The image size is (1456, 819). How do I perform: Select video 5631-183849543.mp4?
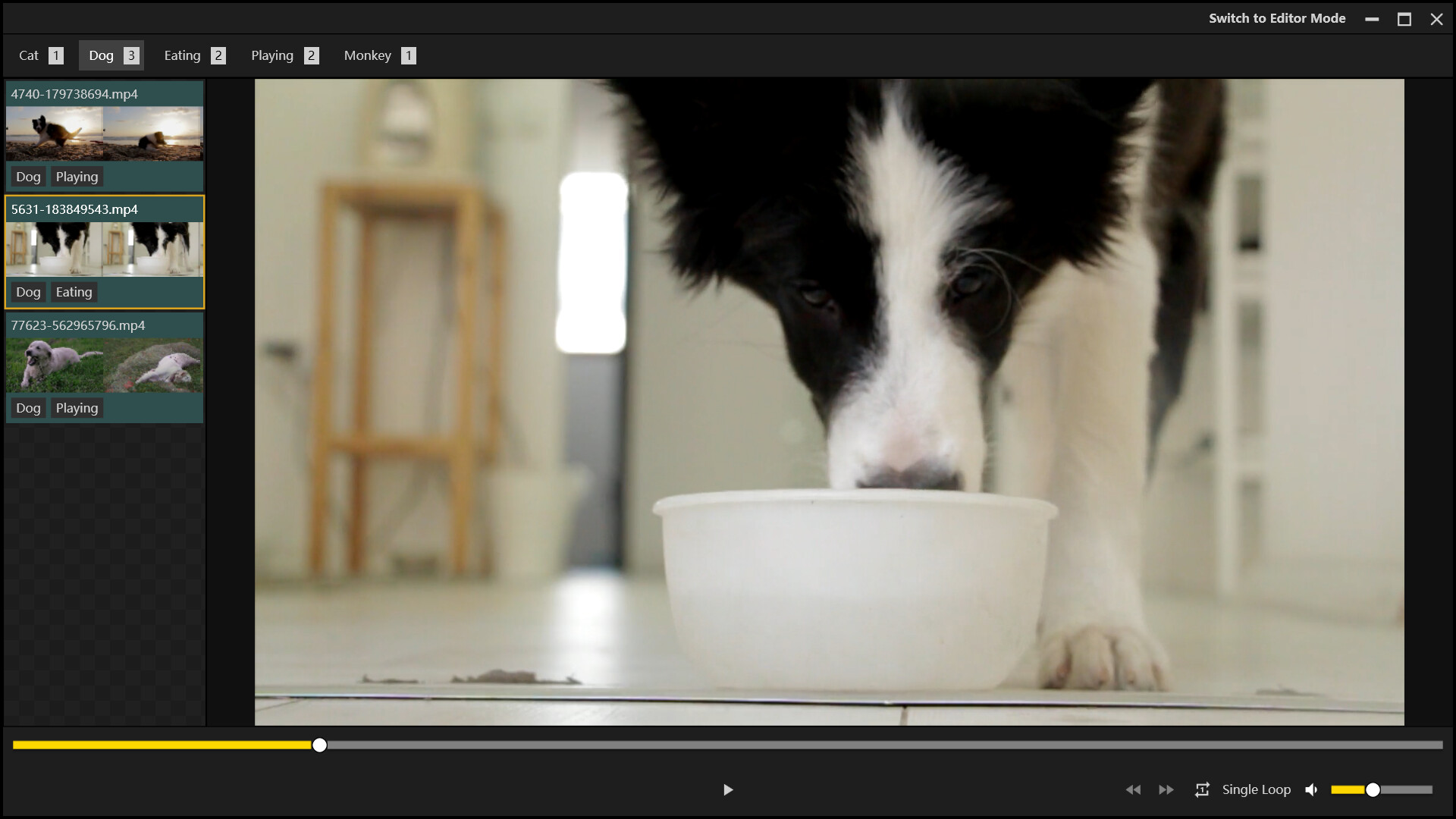105,252
